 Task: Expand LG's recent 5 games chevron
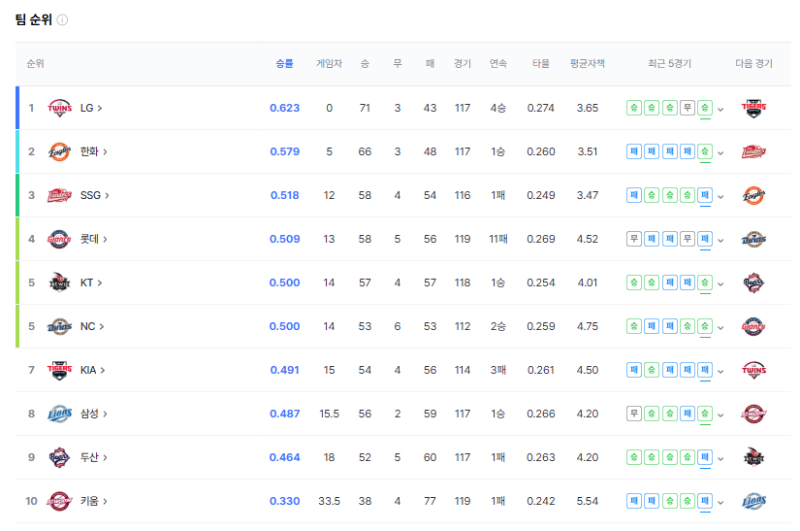[x=720, y=109]
